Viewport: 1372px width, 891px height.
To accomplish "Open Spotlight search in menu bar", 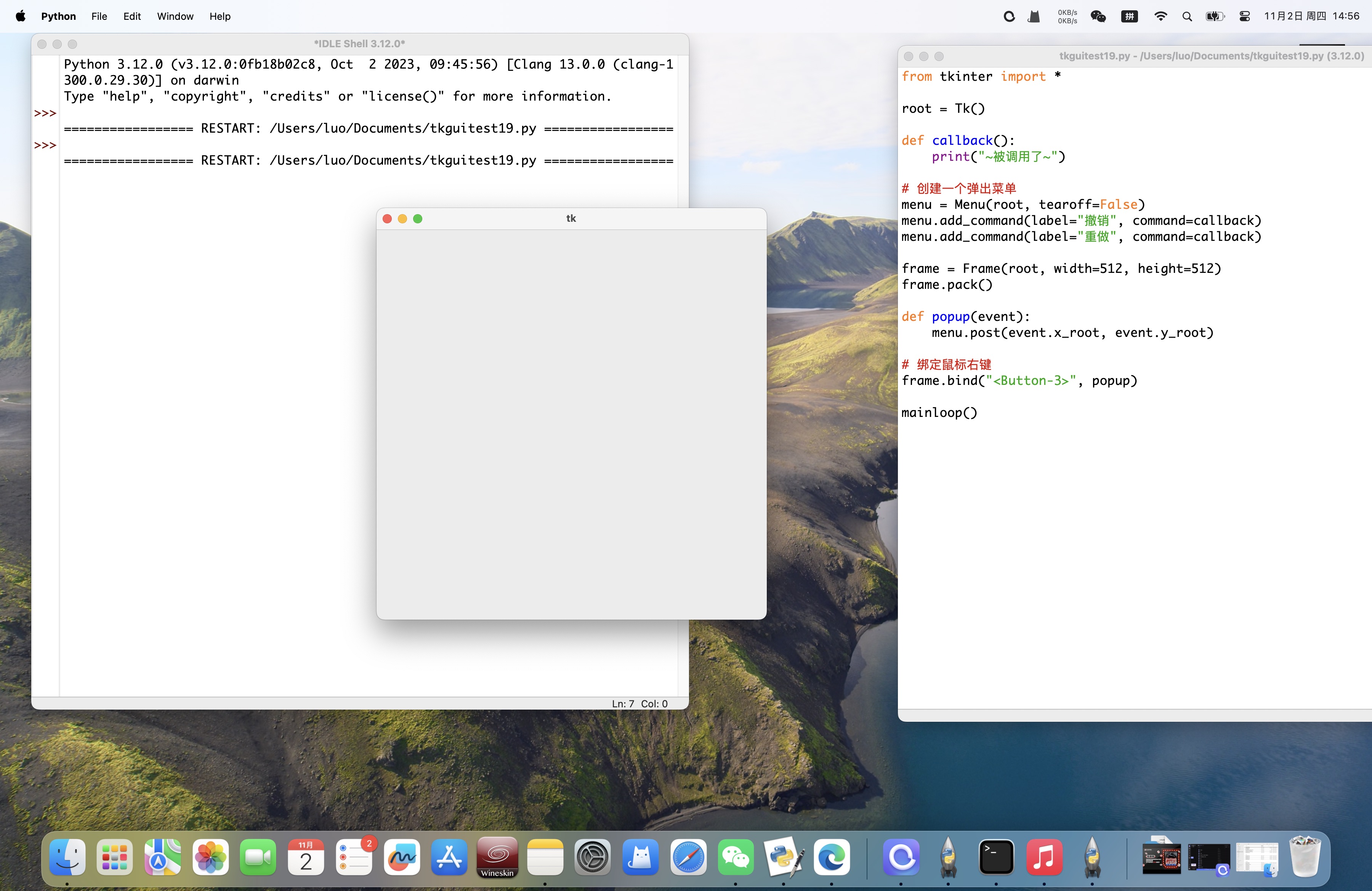I will 1187,16.
